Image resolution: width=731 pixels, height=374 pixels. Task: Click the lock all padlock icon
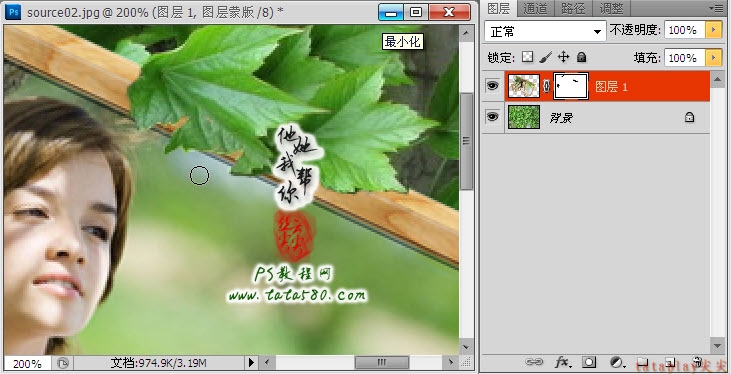[x=581, y=57]
